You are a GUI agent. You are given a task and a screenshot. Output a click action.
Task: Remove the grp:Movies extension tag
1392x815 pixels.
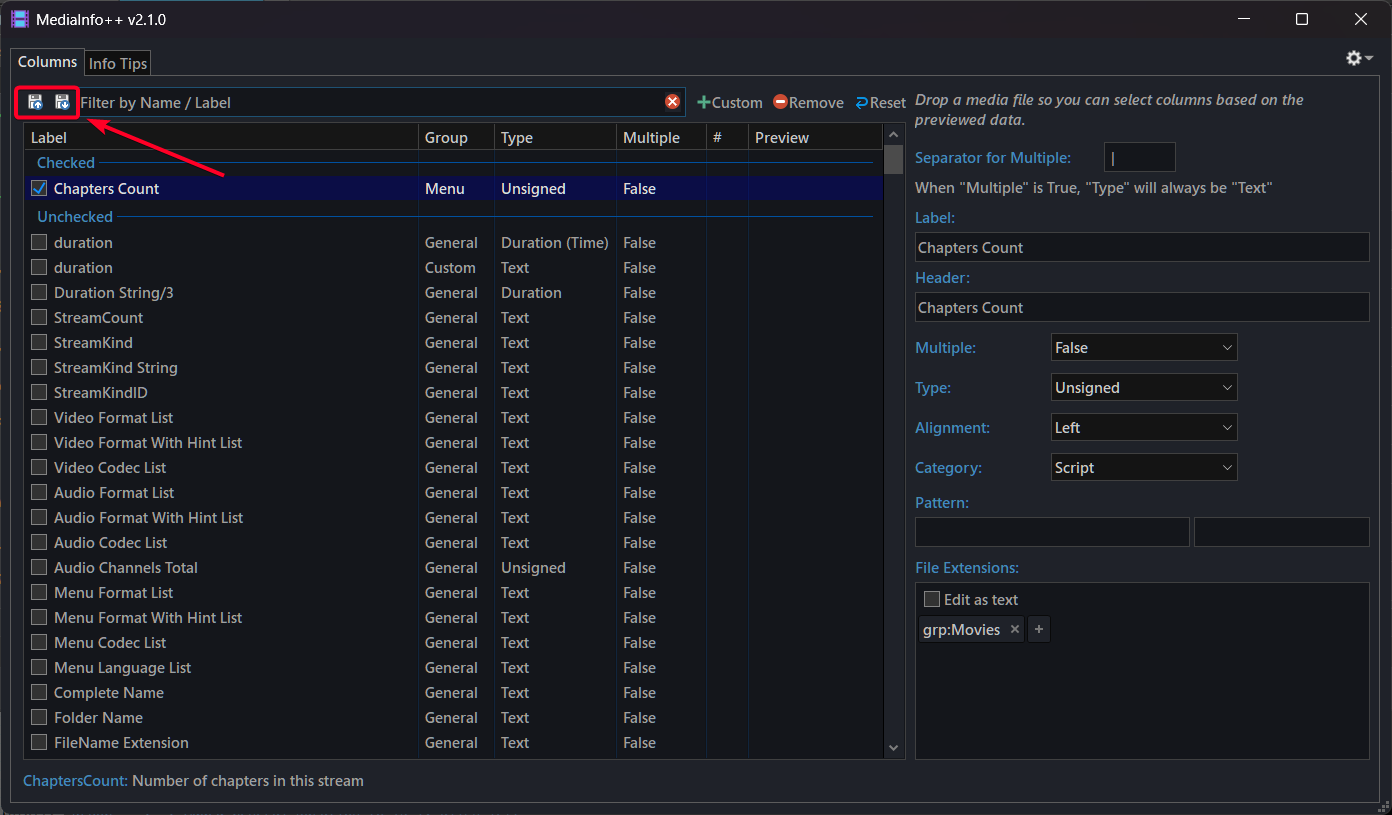click(x=1015, y=629)
